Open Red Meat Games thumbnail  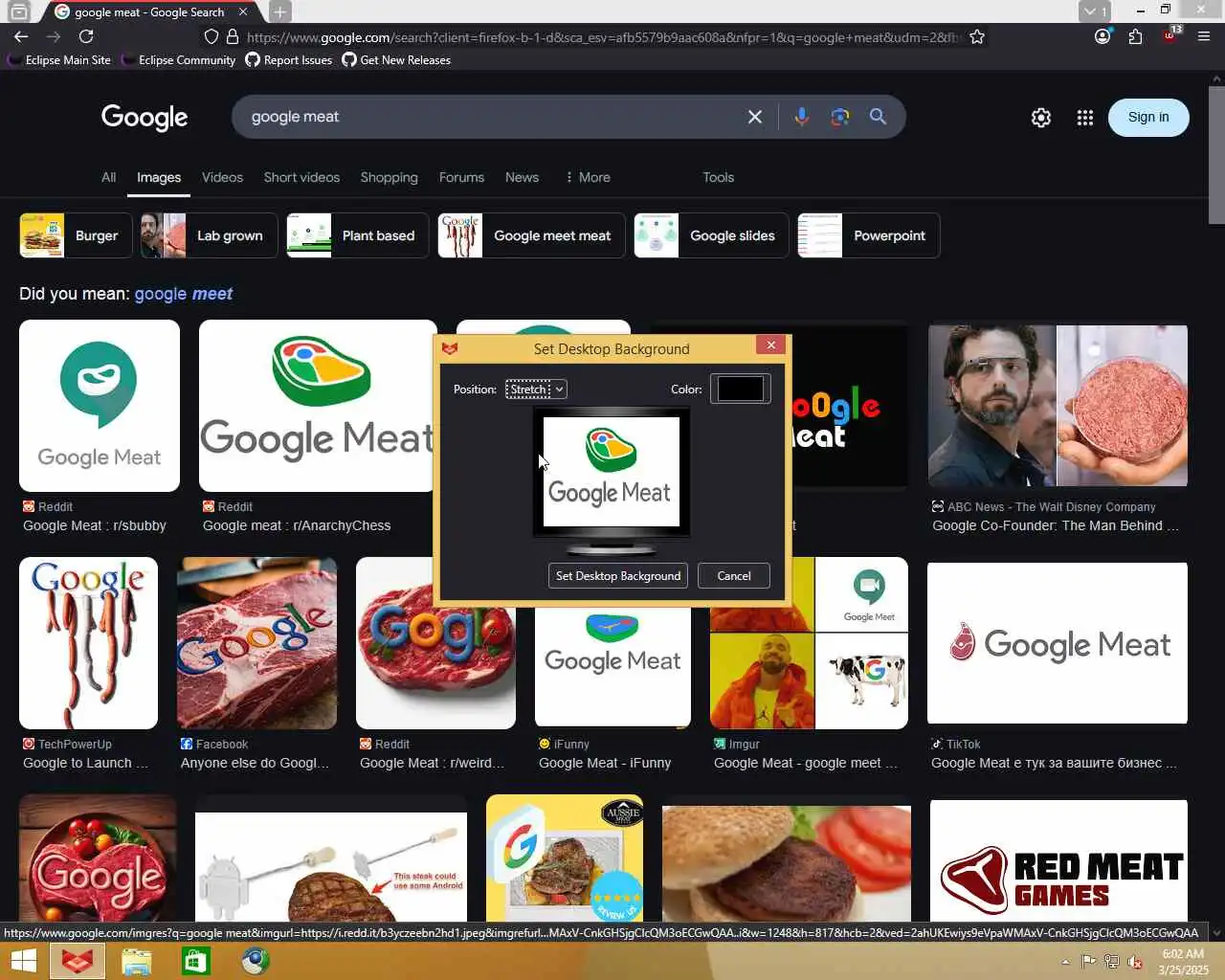[x=1058, y=861]
